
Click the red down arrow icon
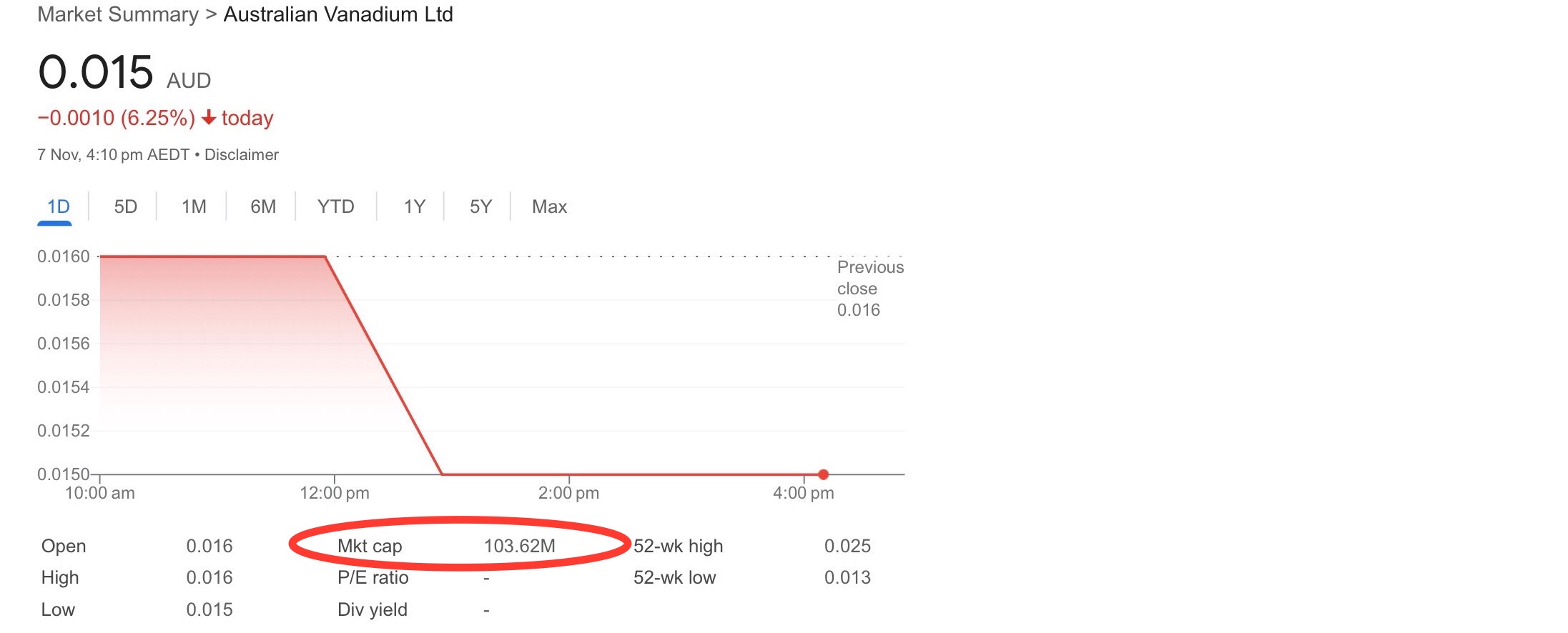tap(209, 117)
